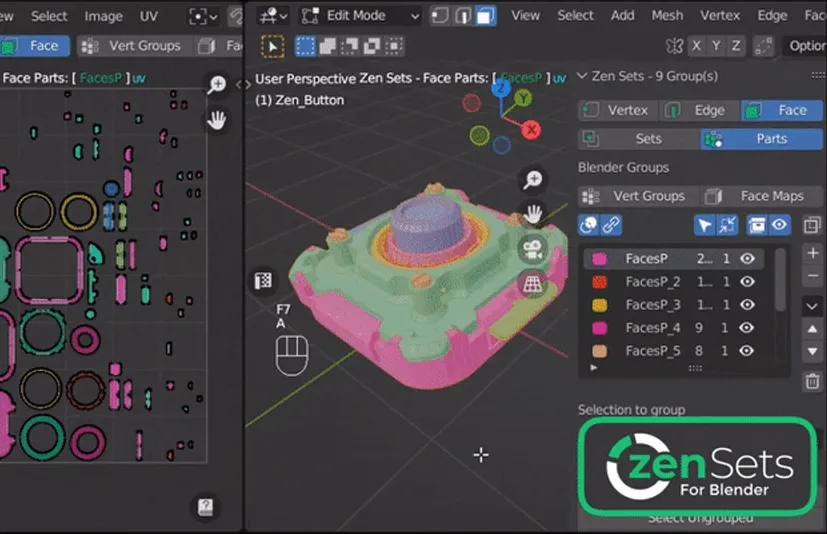Screen dimensions: 827x534
Task: Choose the intersect selection mode icon
Action: [x=394, y=46]
